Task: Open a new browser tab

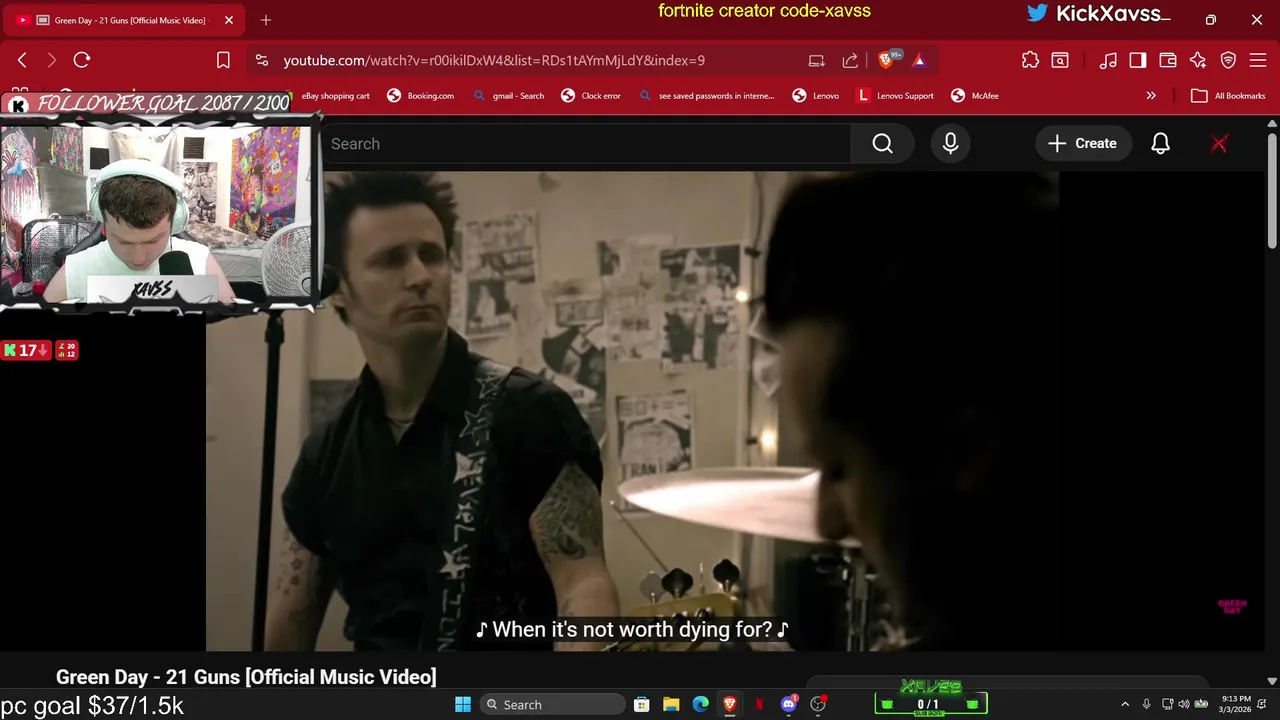Action: coord(266,20)
